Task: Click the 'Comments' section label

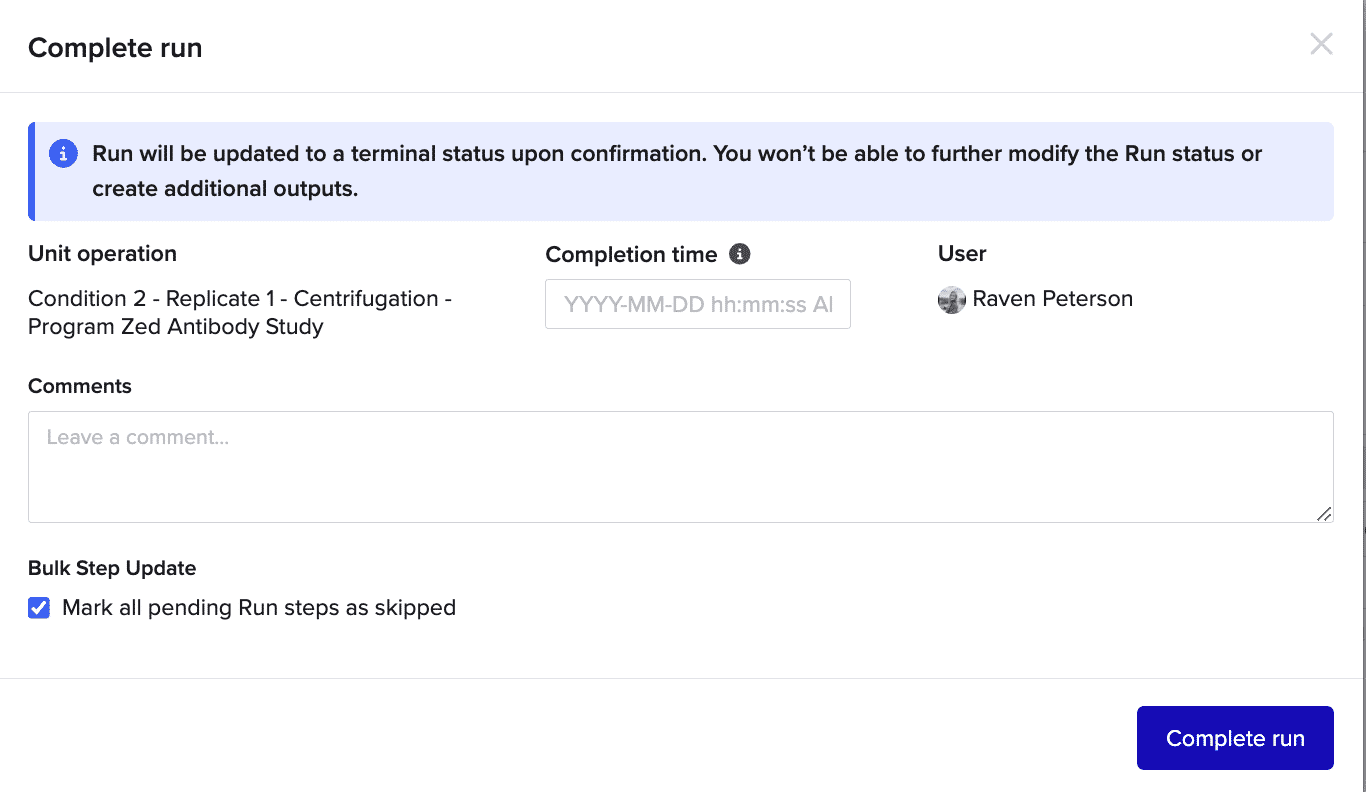Action: tap(80, 386)
